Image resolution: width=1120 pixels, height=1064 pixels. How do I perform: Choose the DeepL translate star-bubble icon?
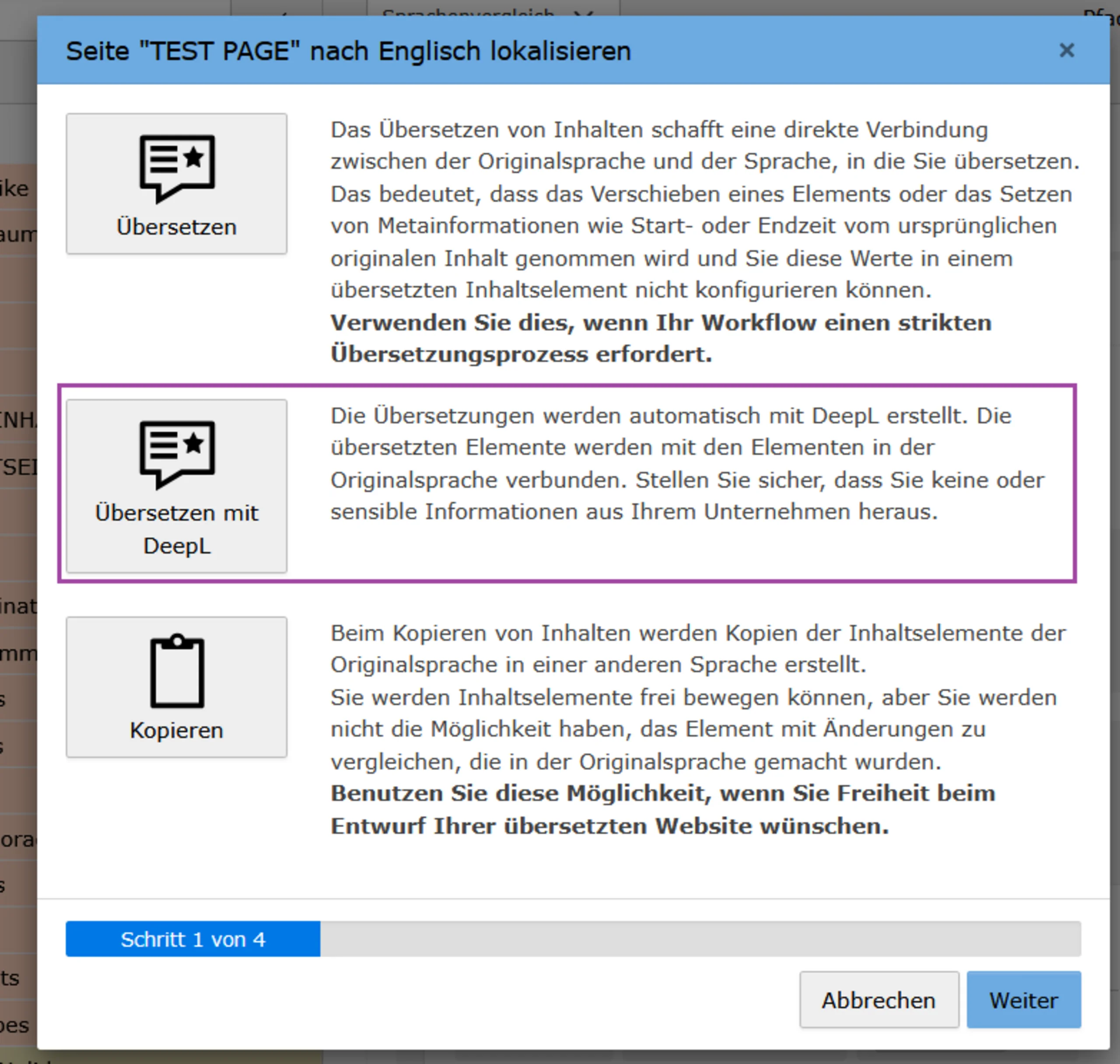click(x=177, y=455)
